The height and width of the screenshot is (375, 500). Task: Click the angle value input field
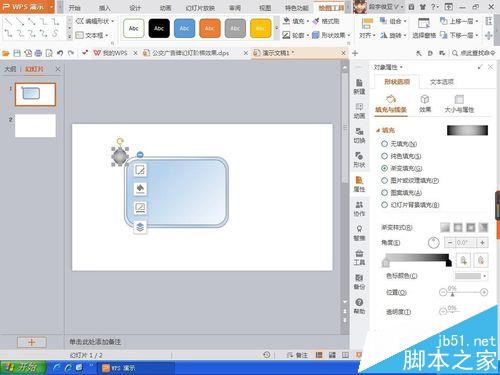pos(466,243)
